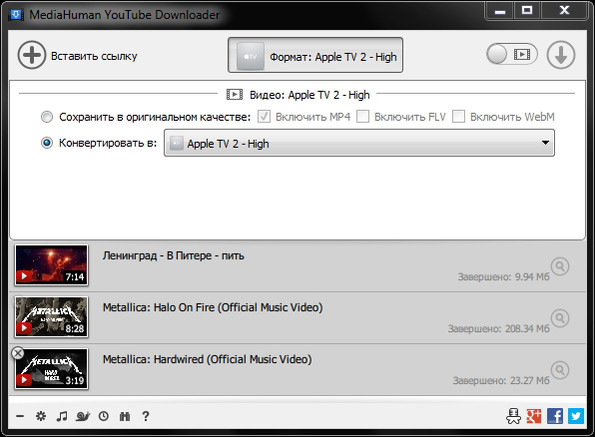Select 'Сохранить в оригинальном качестве' radio button
Image resolution: width=595 pixels, height=437 pixels.
(47, 117)
